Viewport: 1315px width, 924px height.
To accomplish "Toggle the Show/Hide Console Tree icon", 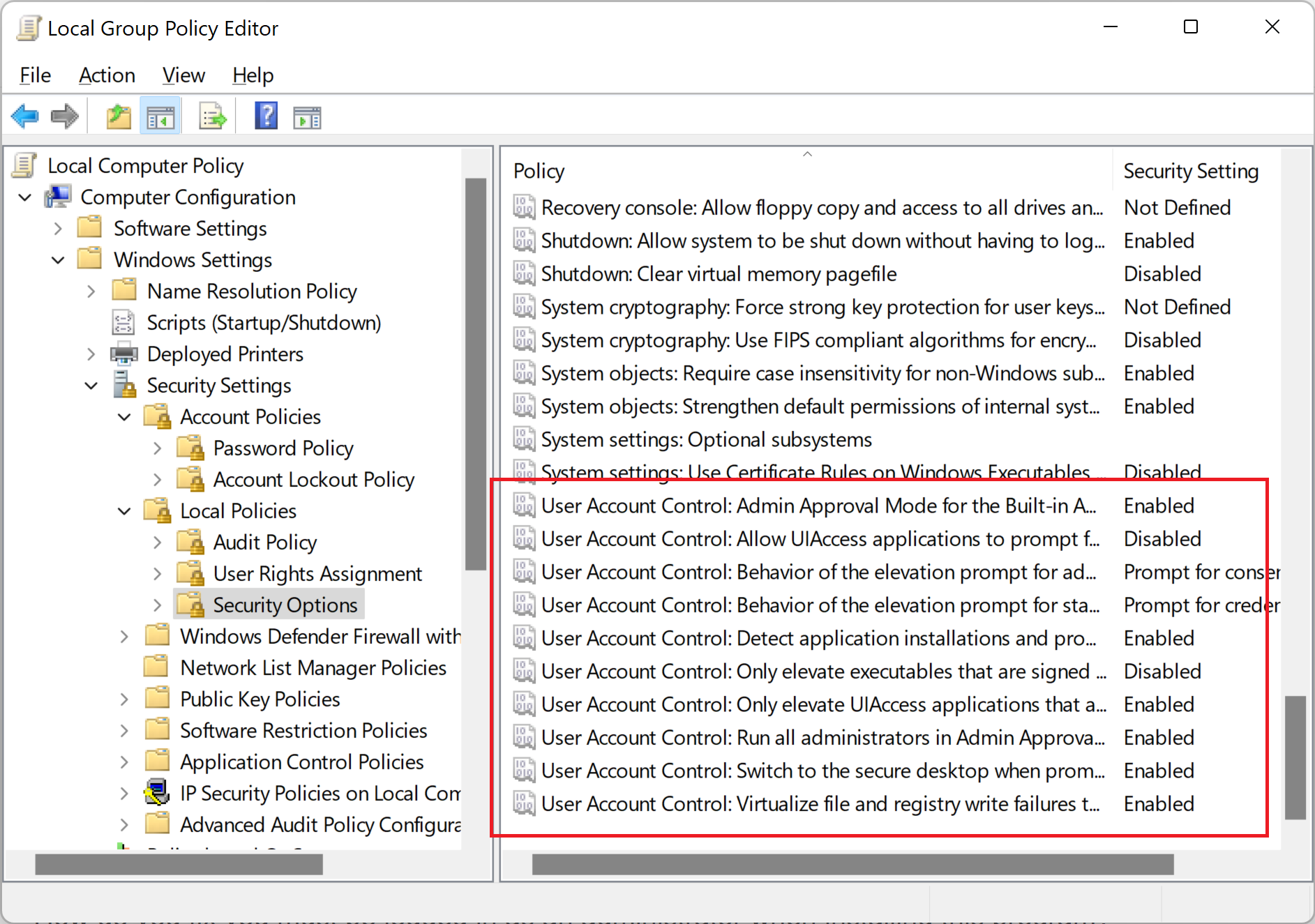I will click(160, 116).
